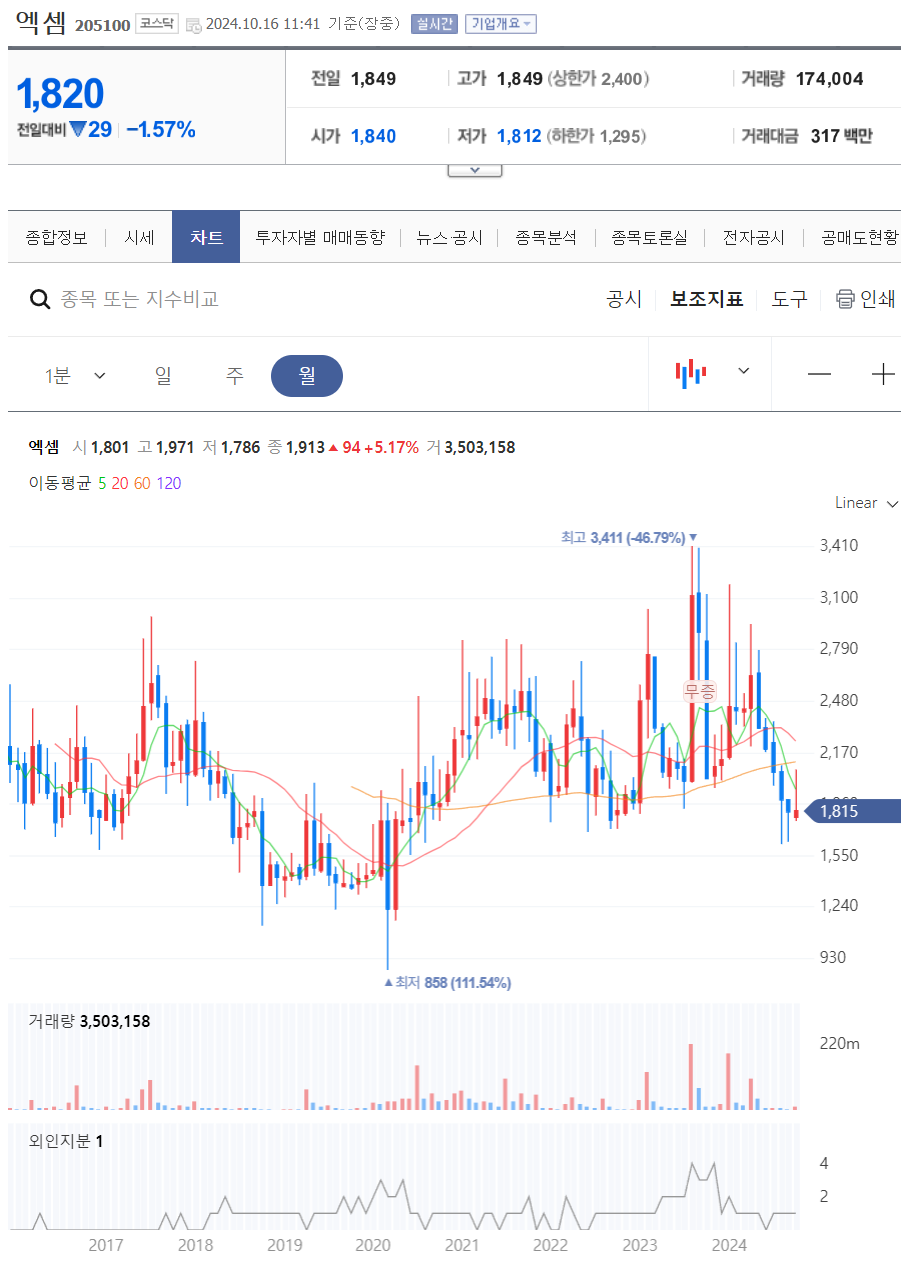This screenshot has height=1281, width=901.
Task: Click the 저가 value 1,812
Action: [519, 136]
